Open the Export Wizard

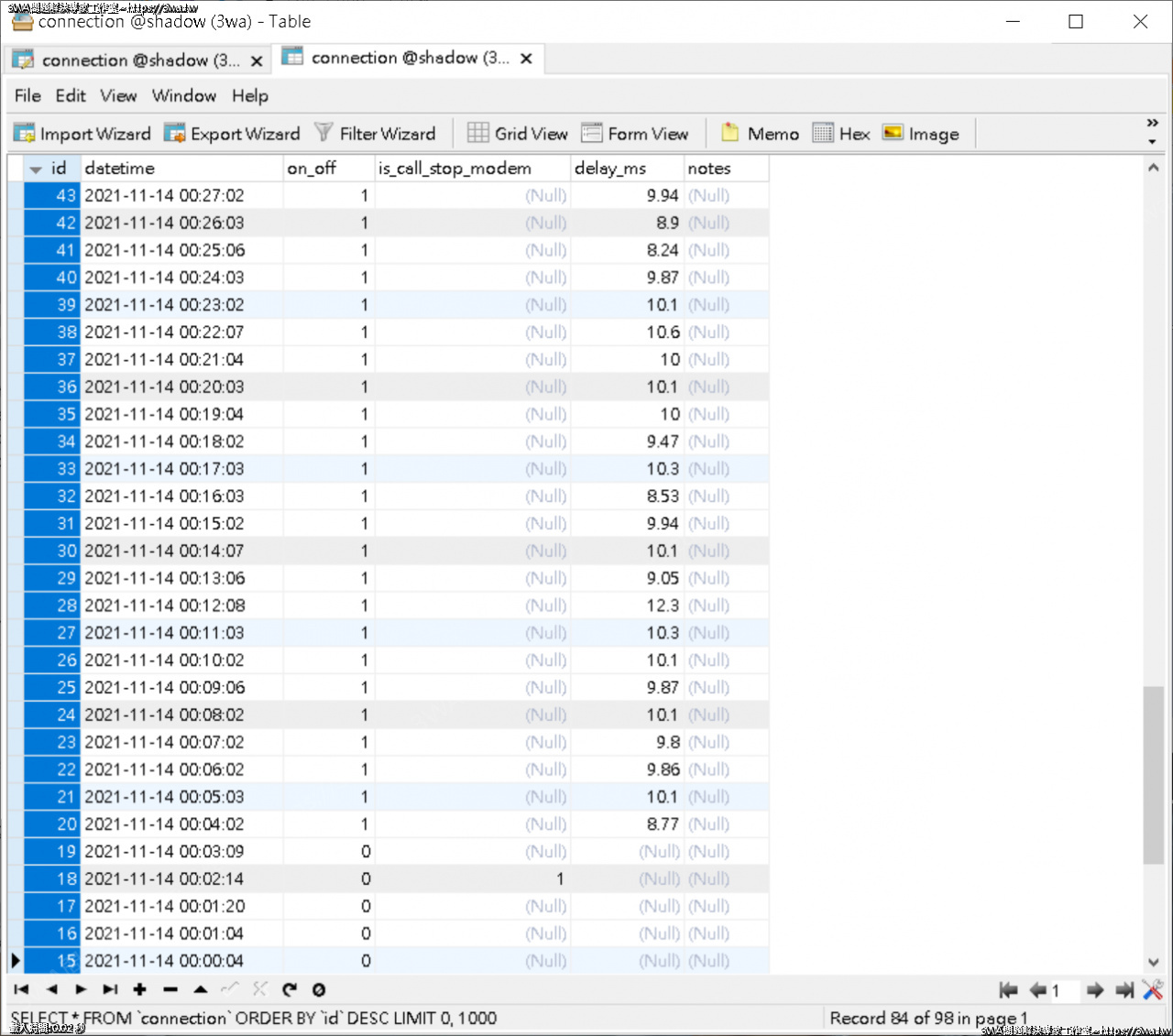[x=232, y=133]
